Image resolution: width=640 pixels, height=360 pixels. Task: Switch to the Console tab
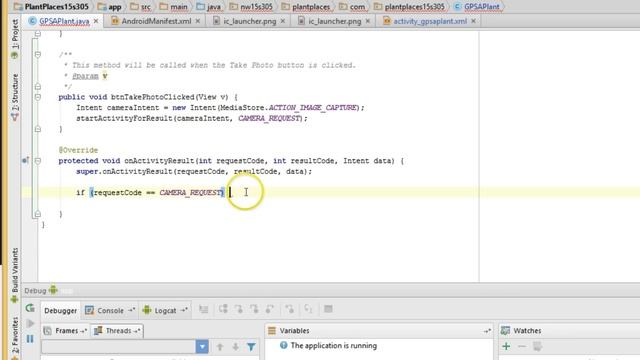point(110,311)
